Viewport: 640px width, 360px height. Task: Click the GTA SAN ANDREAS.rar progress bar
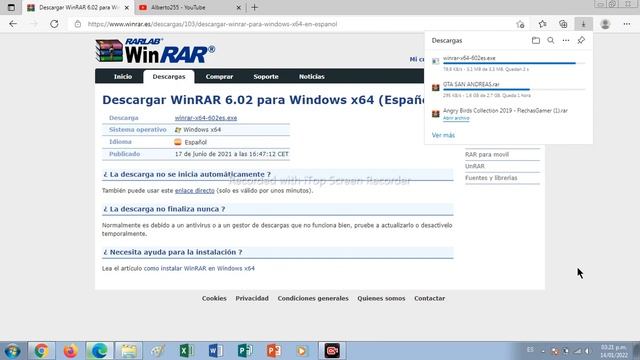pyautogui.click(x=514, y=89)
